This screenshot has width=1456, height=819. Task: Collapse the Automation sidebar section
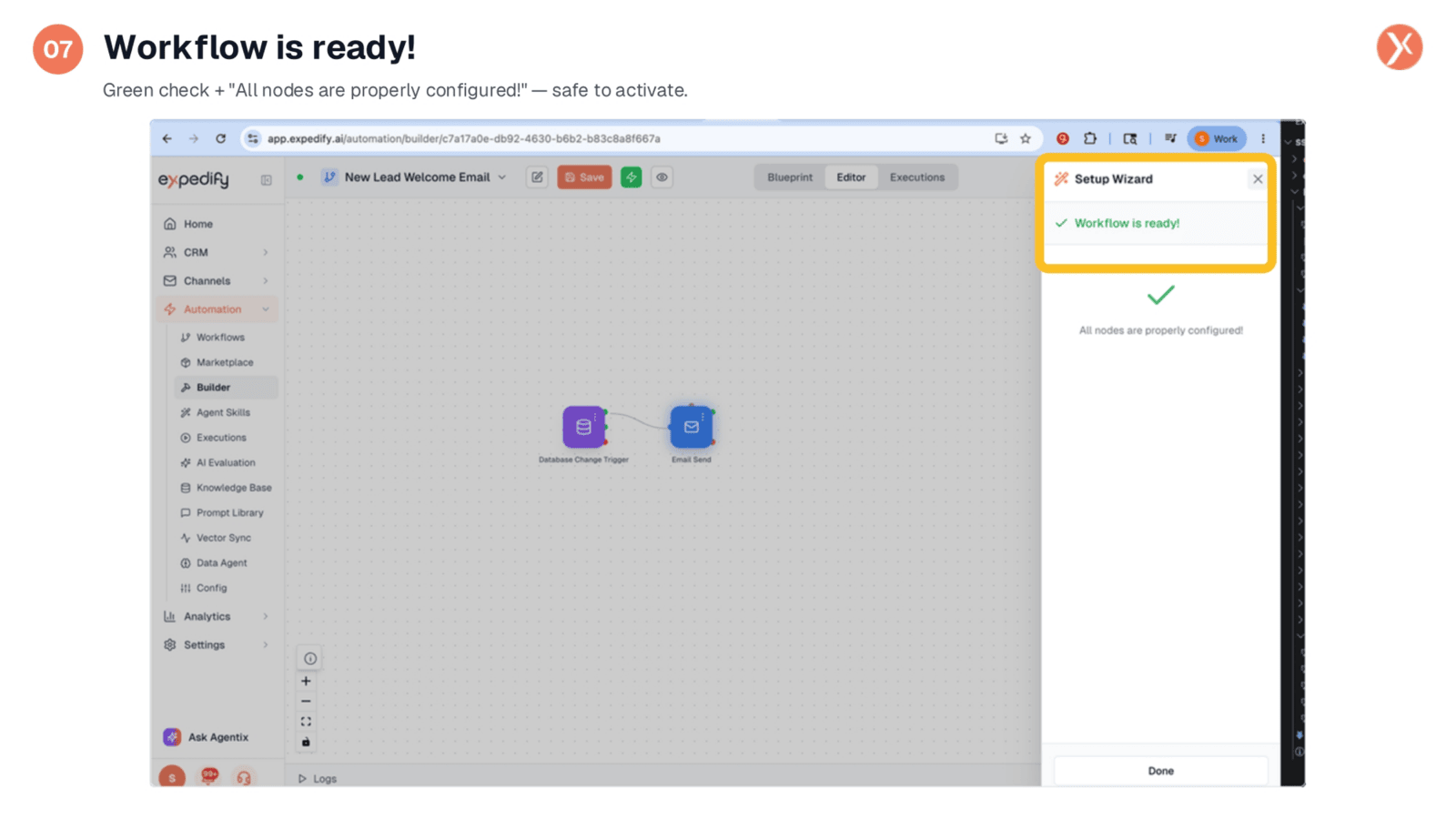218,309
